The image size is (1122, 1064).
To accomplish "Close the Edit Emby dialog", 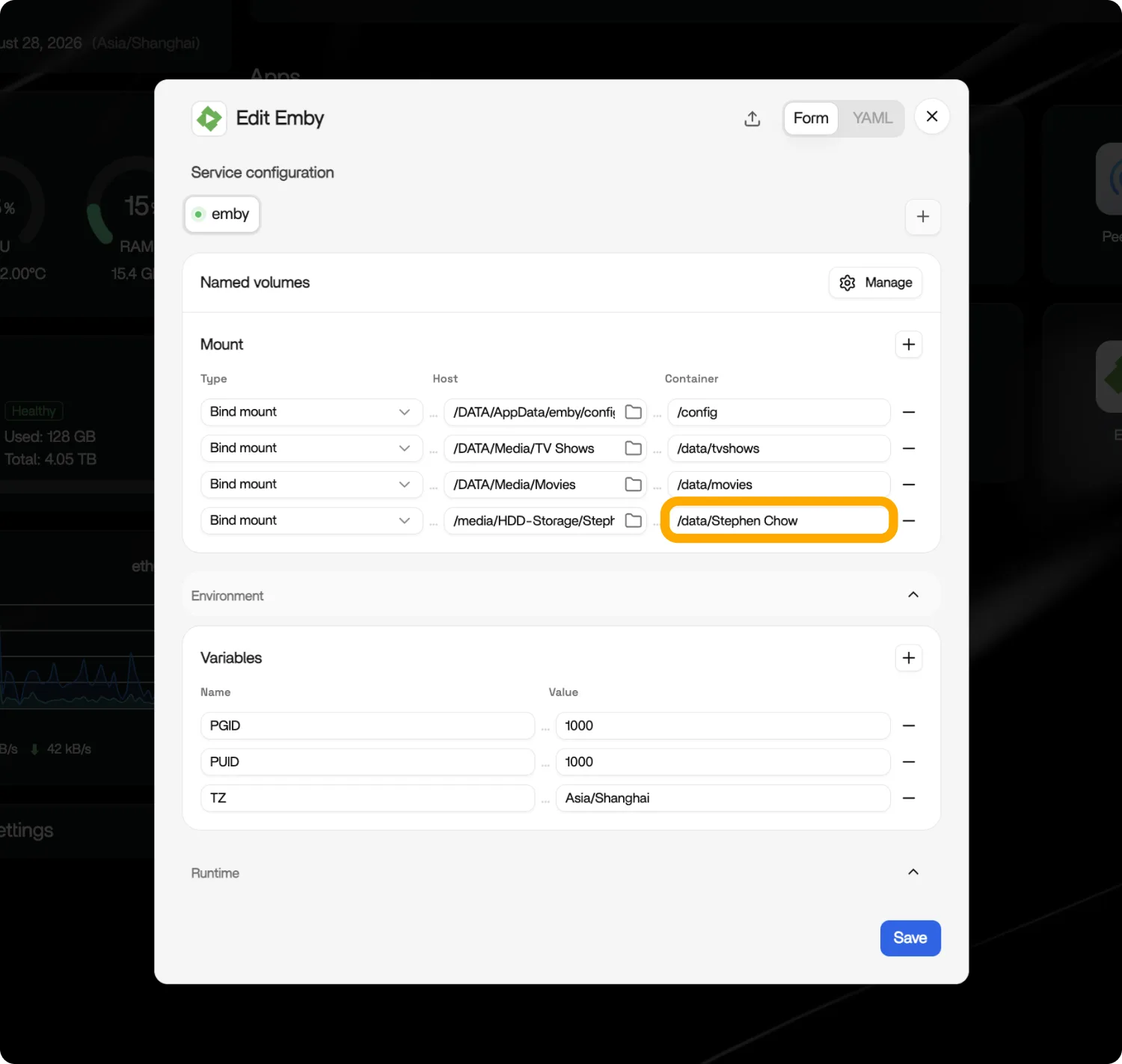I will [x=932, y=117].
